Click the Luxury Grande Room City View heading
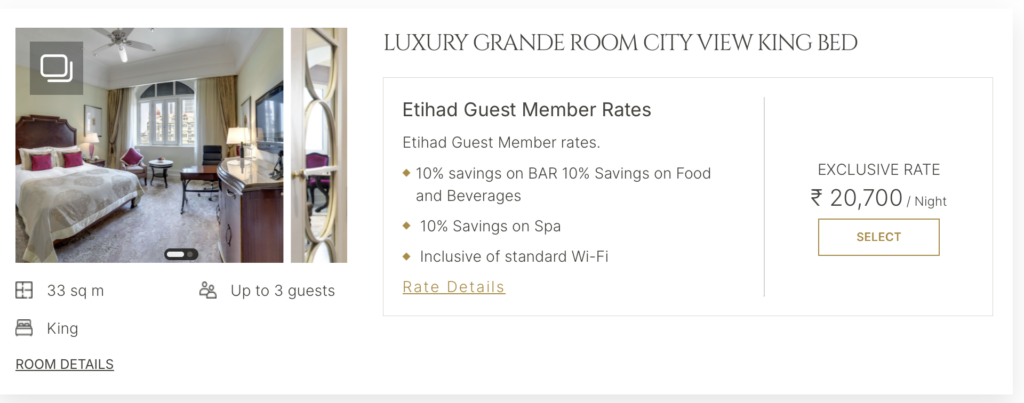Viewport: 1024px width, 403px height. coord(620,43)
